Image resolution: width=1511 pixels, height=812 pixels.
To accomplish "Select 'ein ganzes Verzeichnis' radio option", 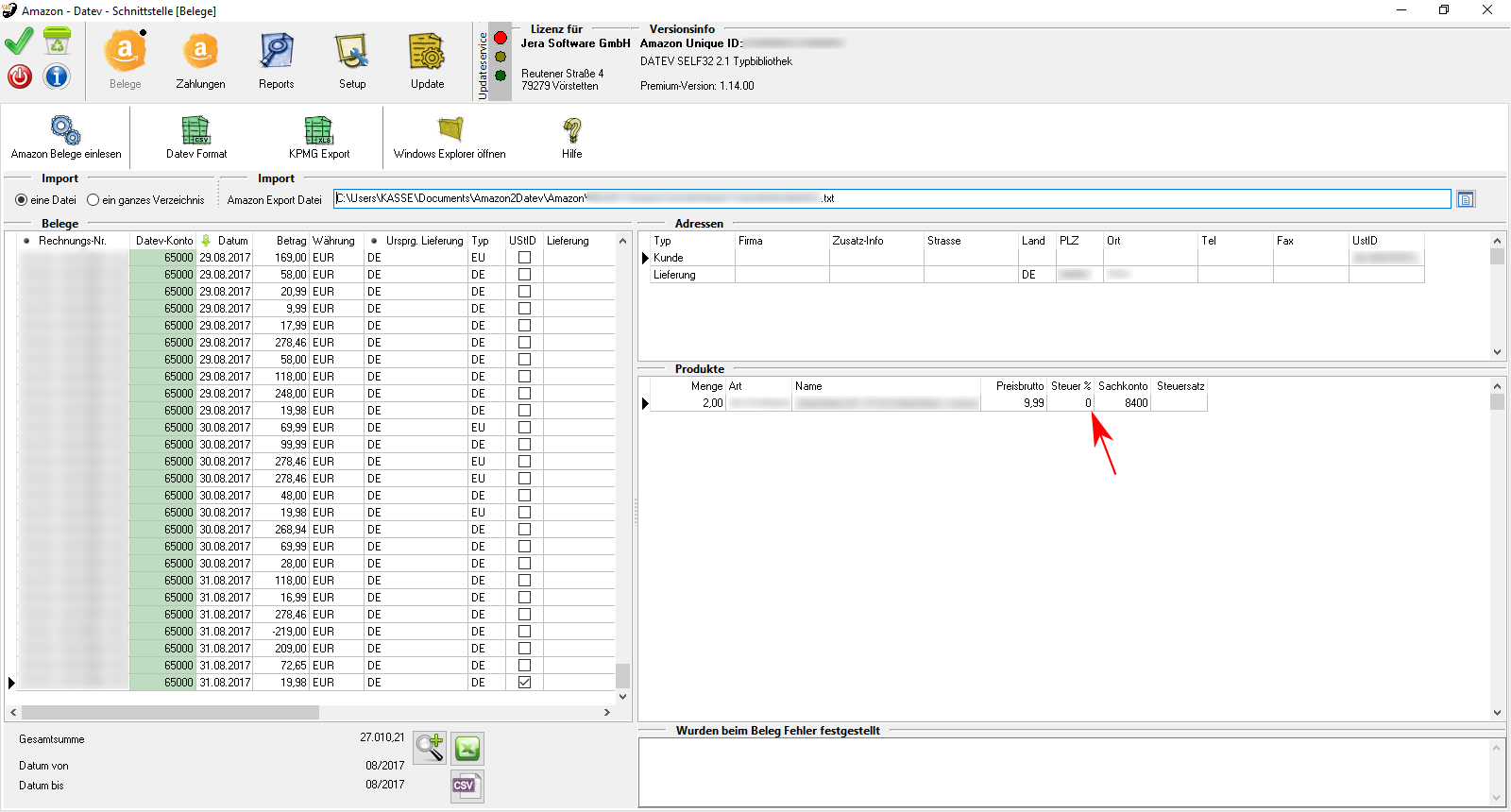I will [x=93, y=200].
